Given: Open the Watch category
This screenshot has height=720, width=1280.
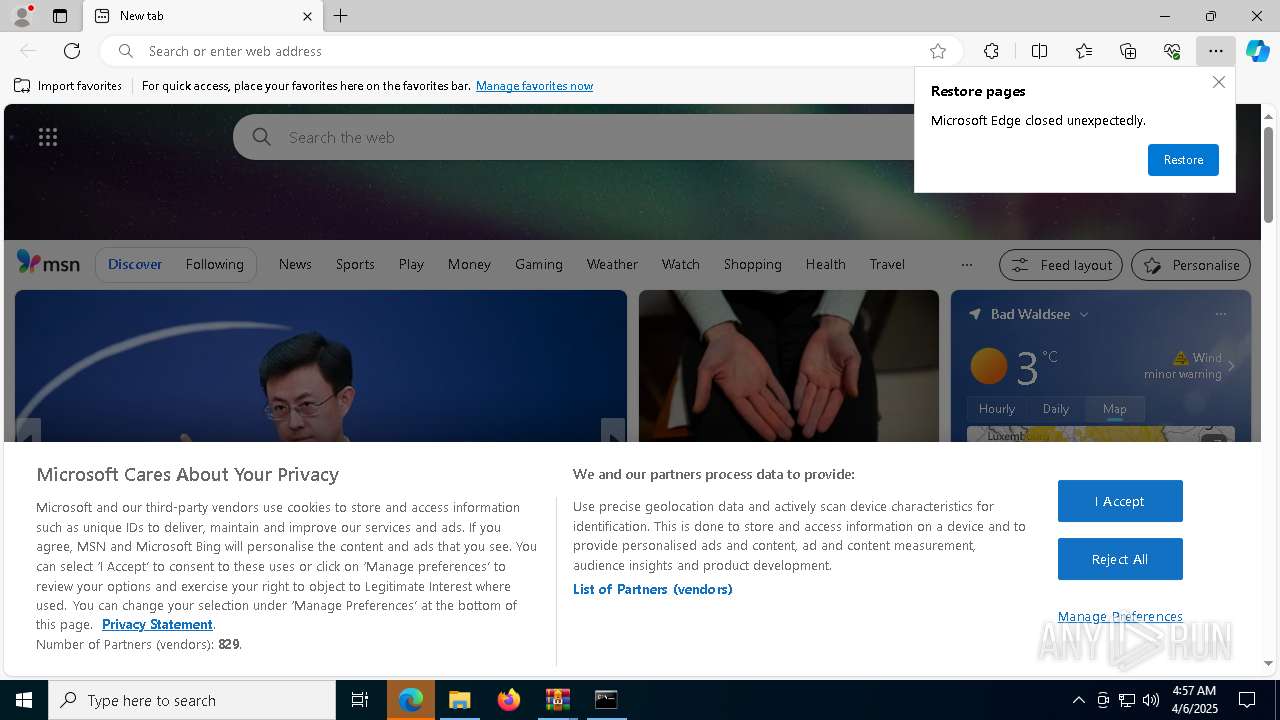Looking at the screenshot, I should coord(680,264).
